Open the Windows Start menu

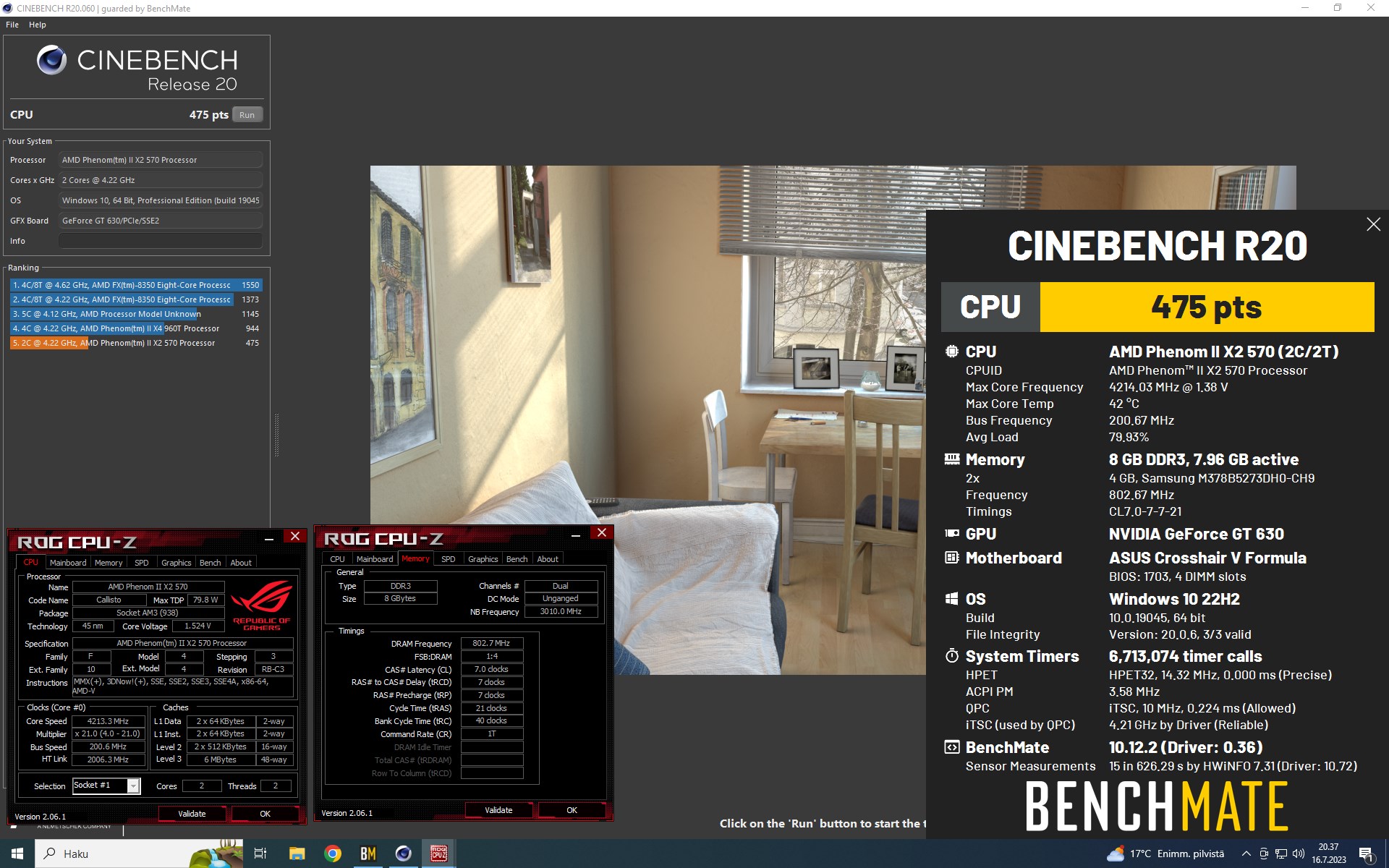tap(17, 854)
